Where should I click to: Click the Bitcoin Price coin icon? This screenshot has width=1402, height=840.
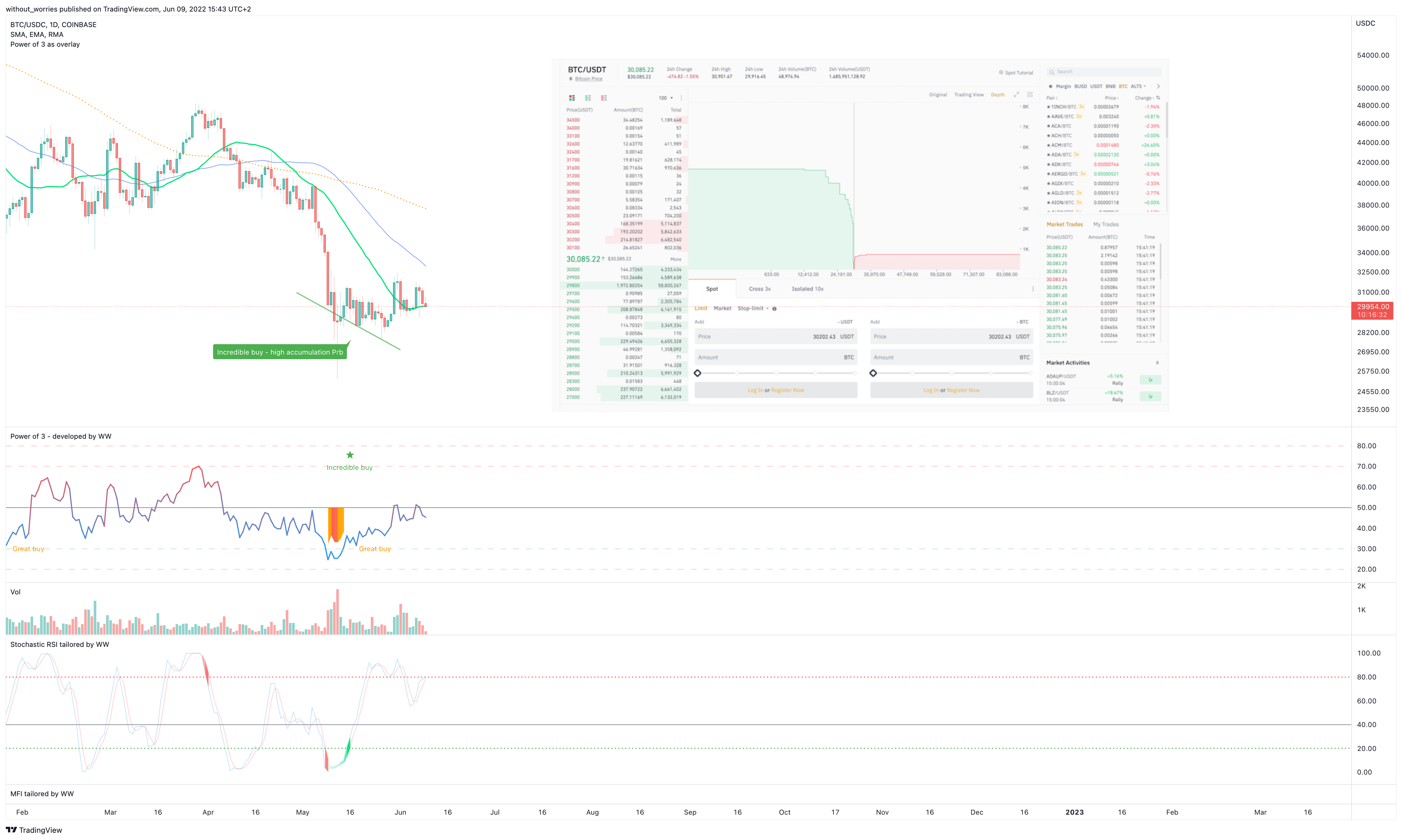(x=571, y=79)
